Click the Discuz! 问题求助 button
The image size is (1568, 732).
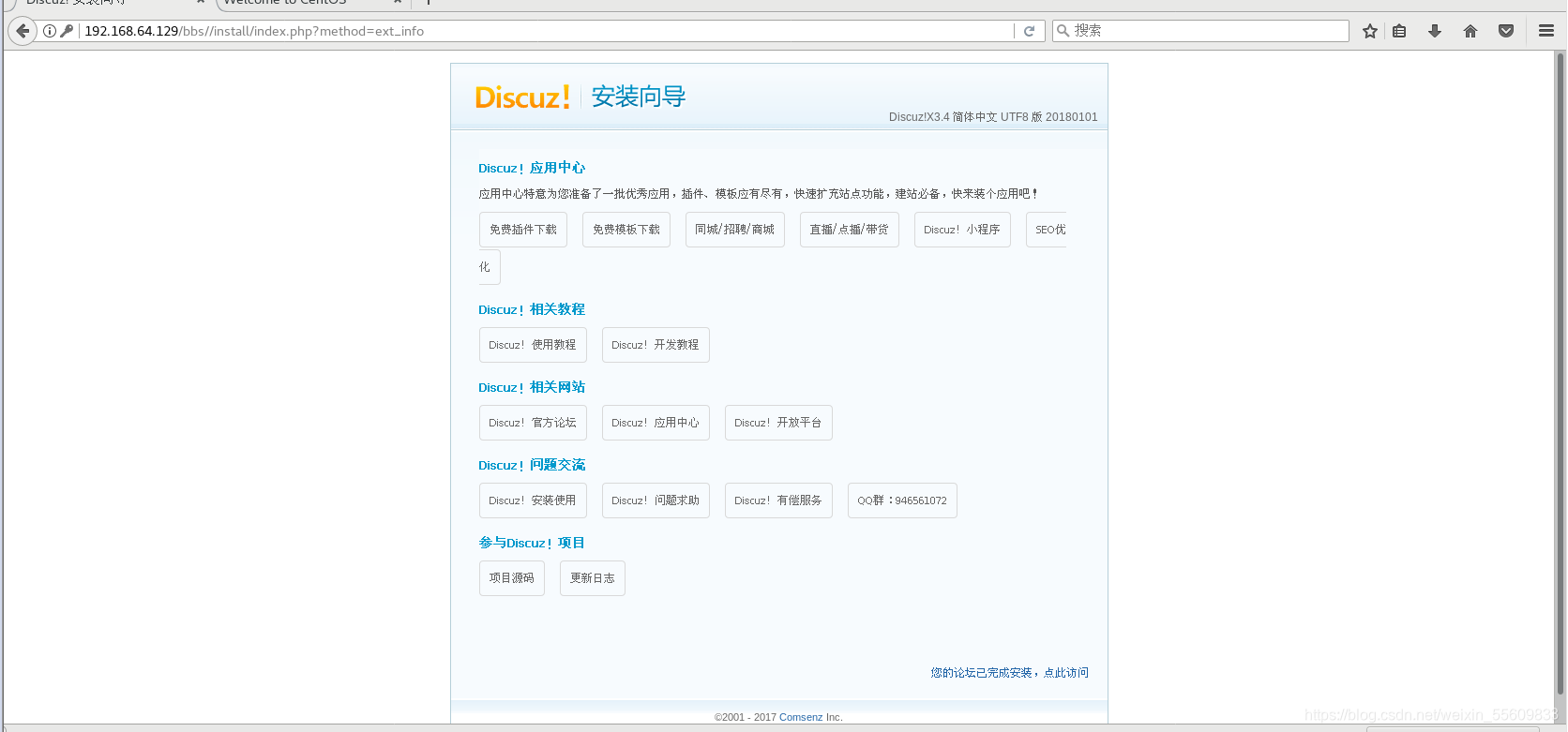coord(656,500)
